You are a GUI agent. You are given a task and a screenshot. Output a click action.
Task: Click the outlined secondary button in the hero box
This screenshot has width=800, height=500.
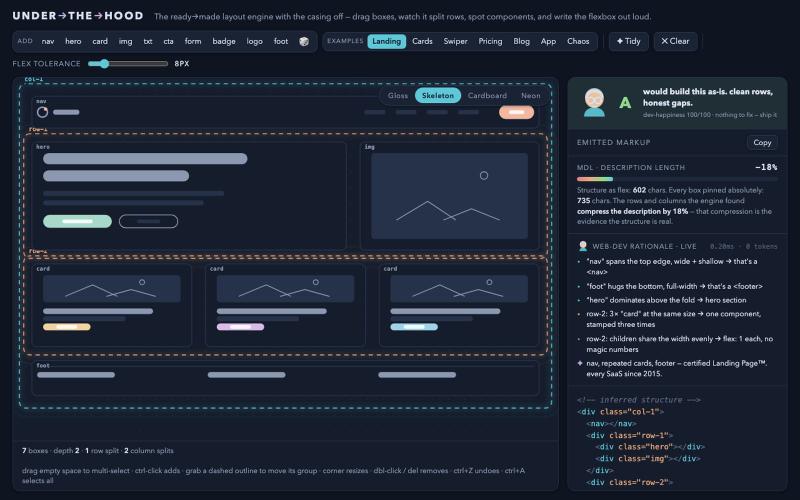(148, 221)
